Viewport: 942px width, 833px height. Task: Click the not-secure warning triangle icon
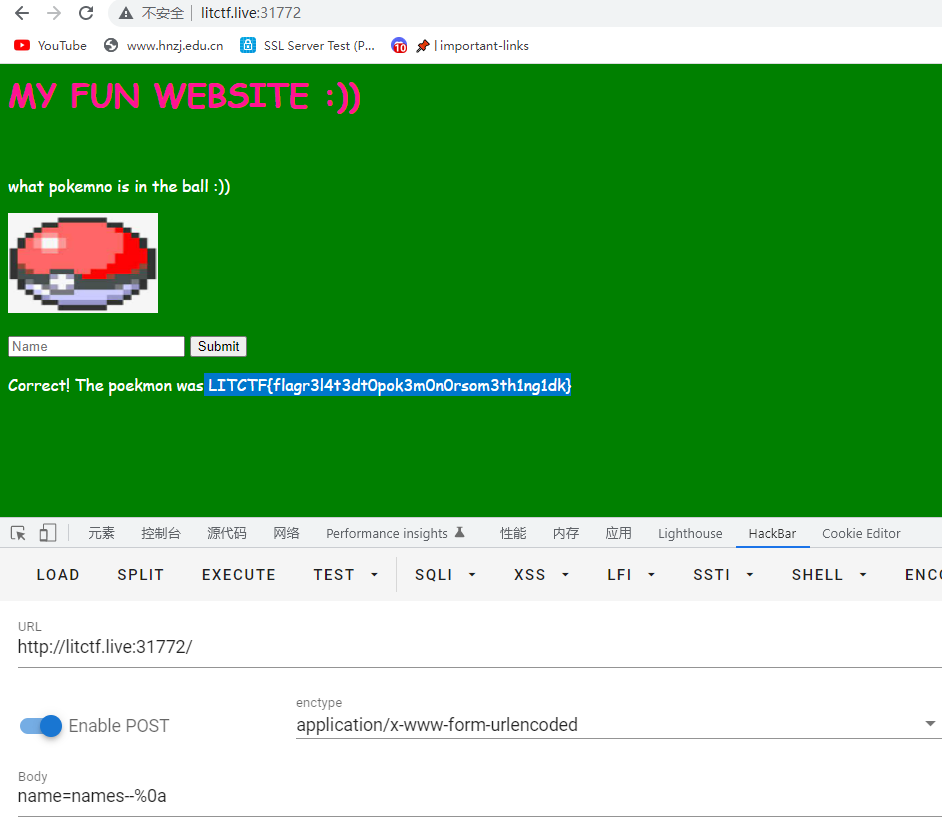click(126, 13)
